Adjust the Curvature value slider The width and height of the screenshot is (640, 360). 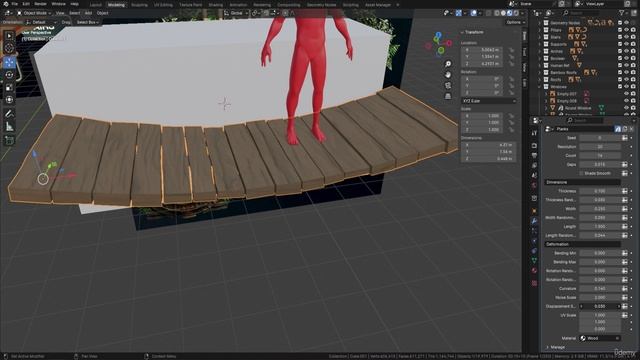(600, 289)
